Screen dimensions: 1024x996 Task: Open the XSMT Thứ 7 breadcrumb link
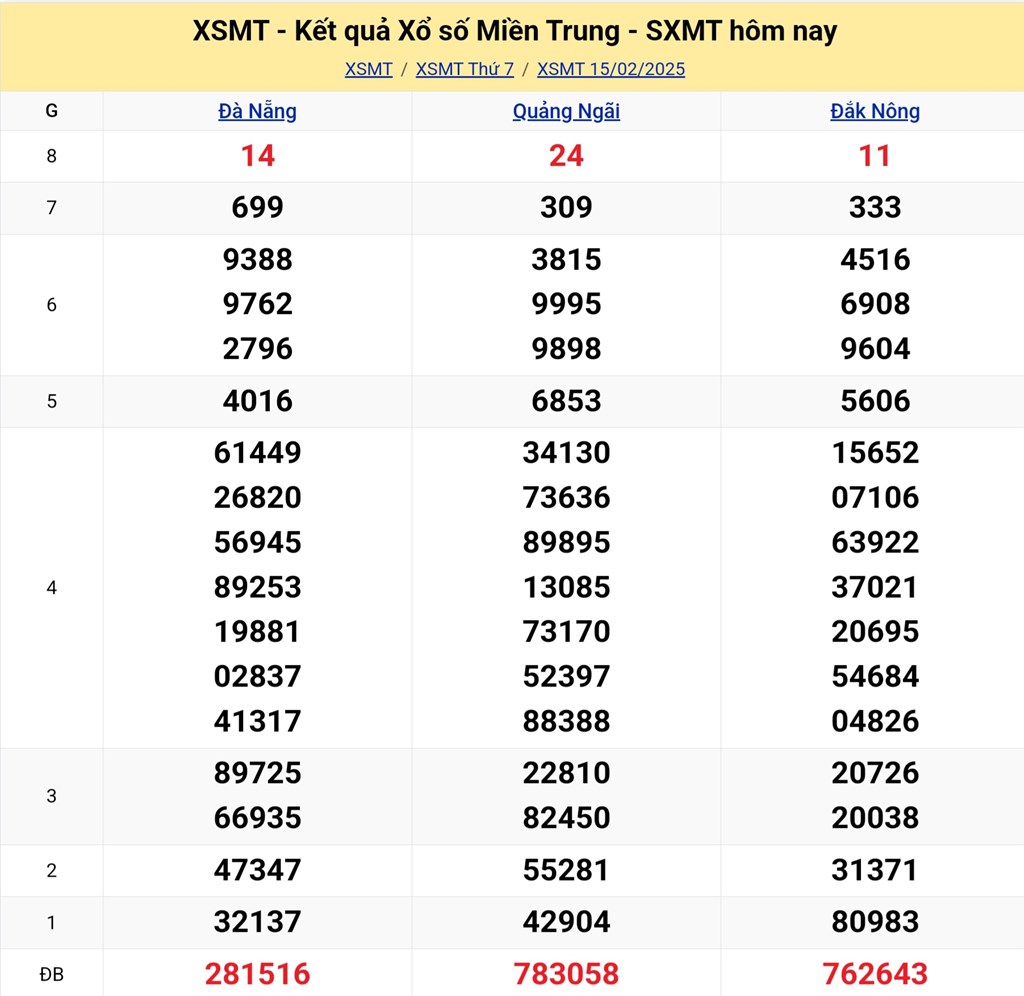coord(464,69)
